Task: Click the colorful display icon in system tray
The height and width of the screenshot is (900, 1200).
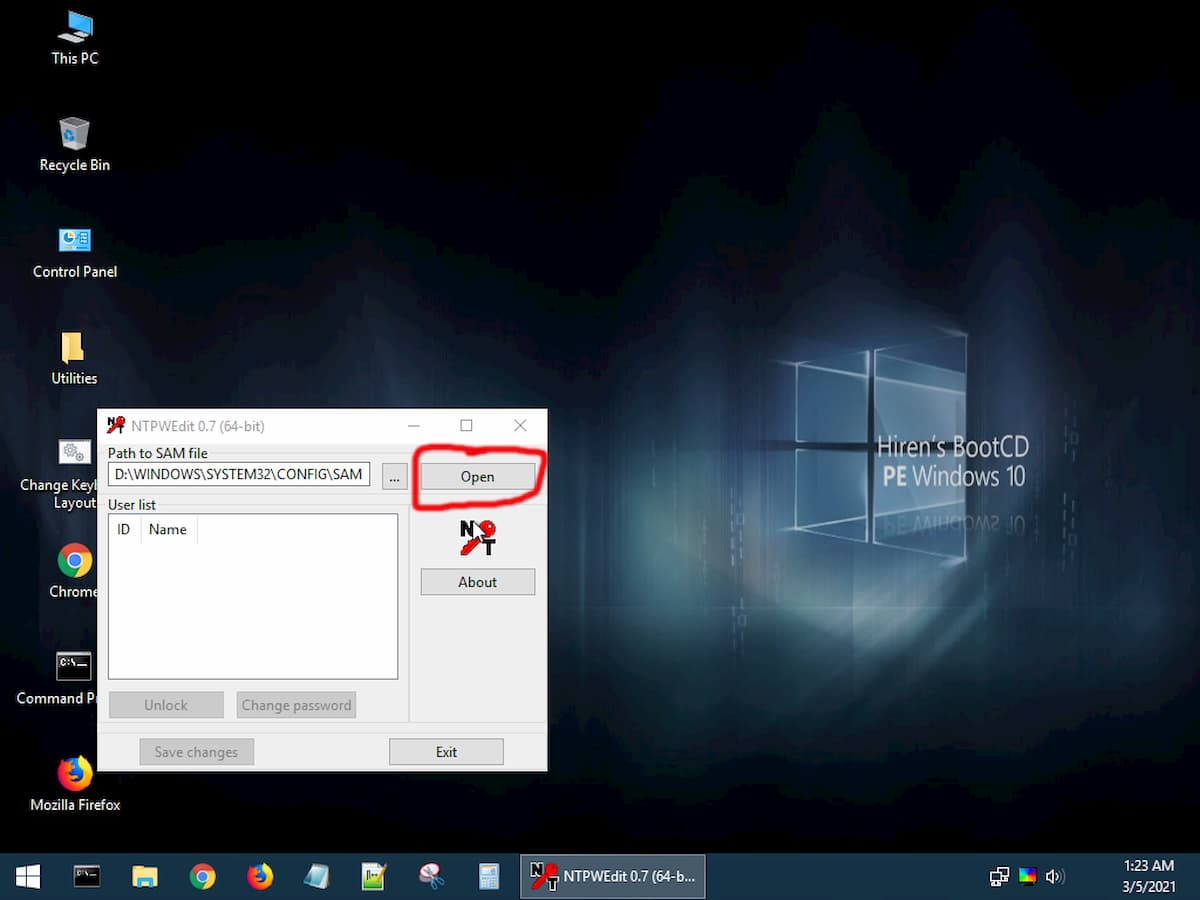Action: pos(1027,877)
